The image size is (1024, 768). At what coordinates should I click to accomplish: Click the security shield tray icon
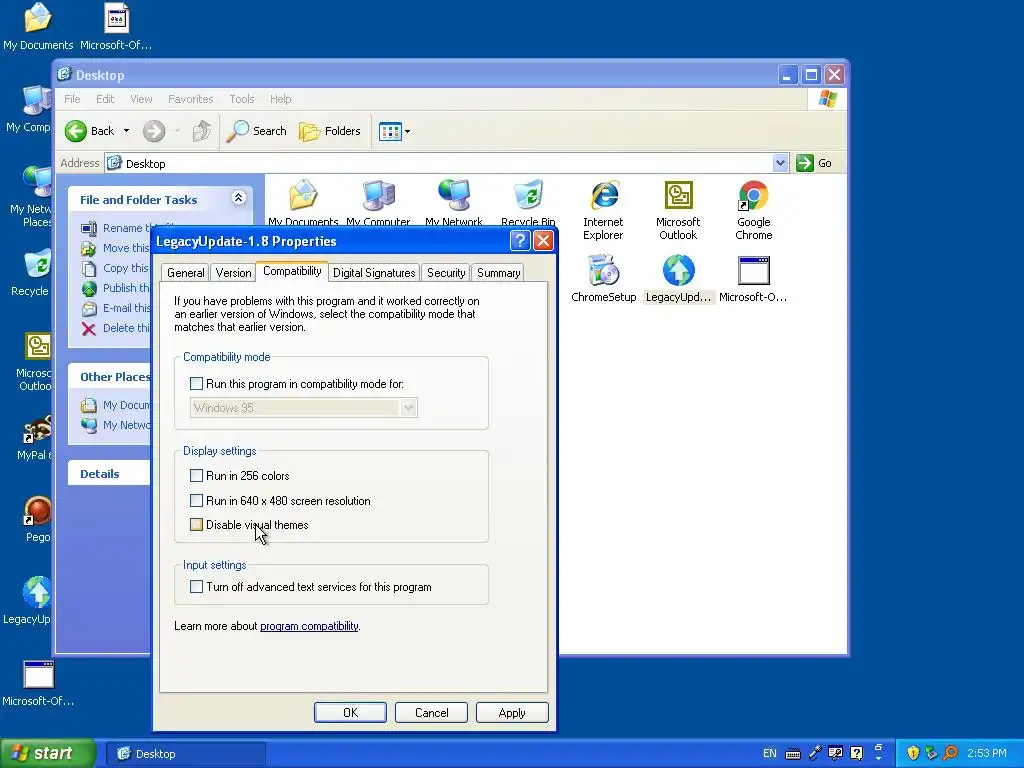click(913, 754)
